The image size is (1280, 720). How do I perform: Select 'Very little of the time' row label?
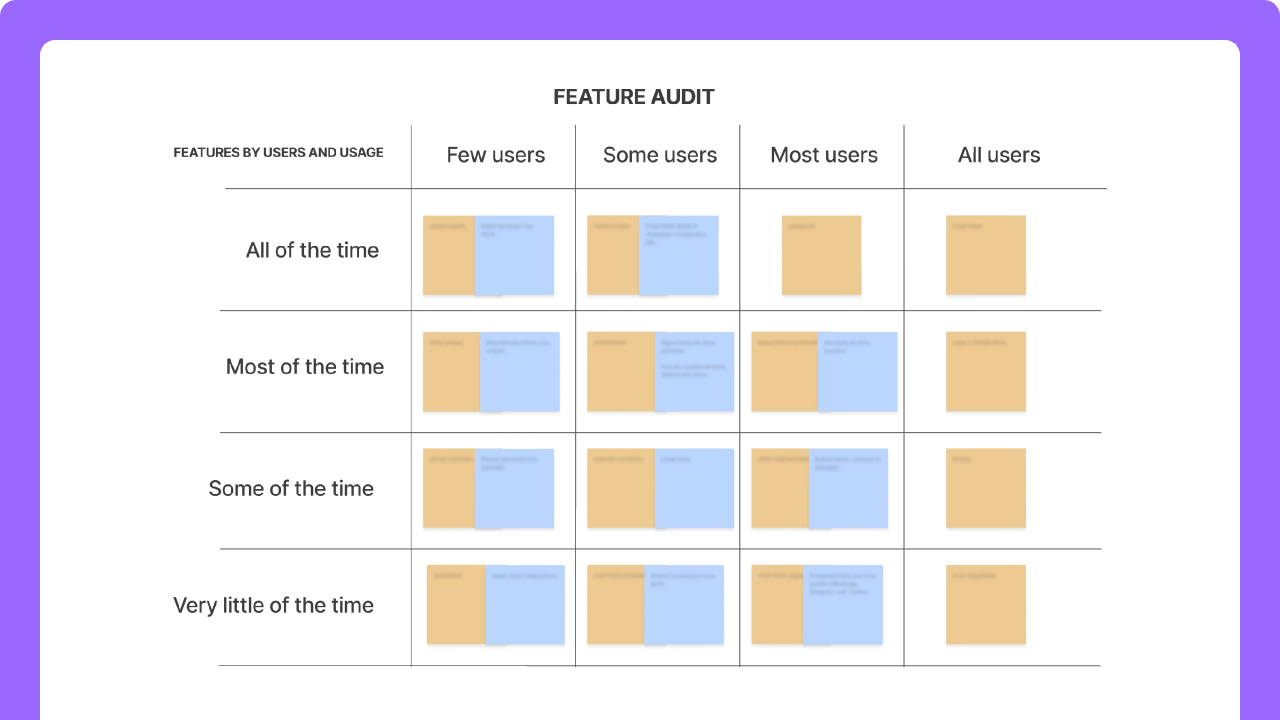[x=273, y=605]
